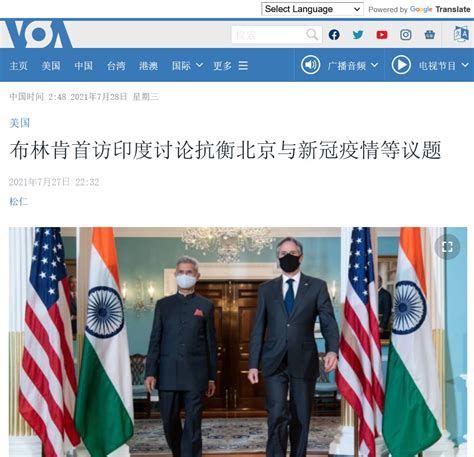Expand the 国际 navigation dropdown
Viewport: 474px width, 457px height.
click(187, 65)
